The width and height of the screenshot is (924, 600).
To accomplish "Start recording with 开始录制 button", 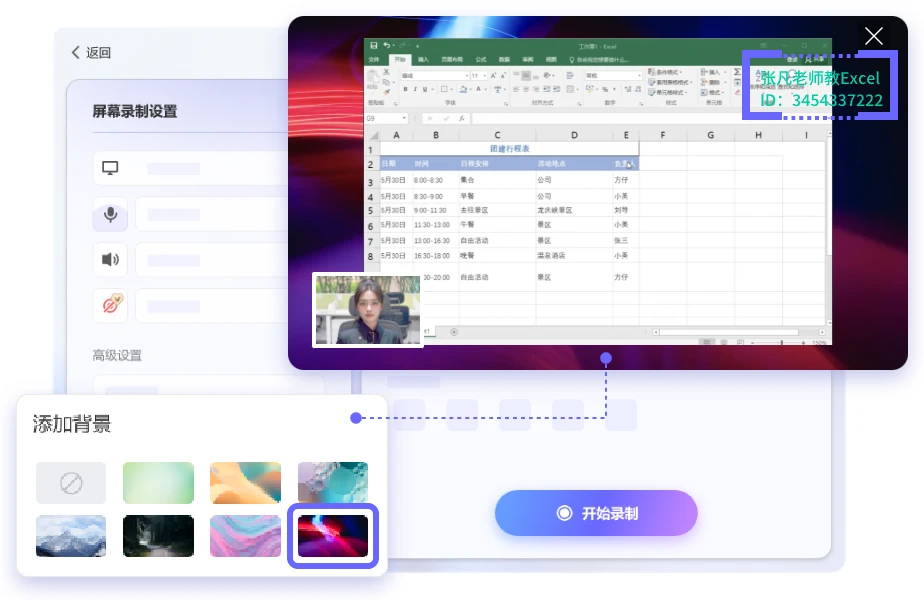I will (x=596, y=513).
